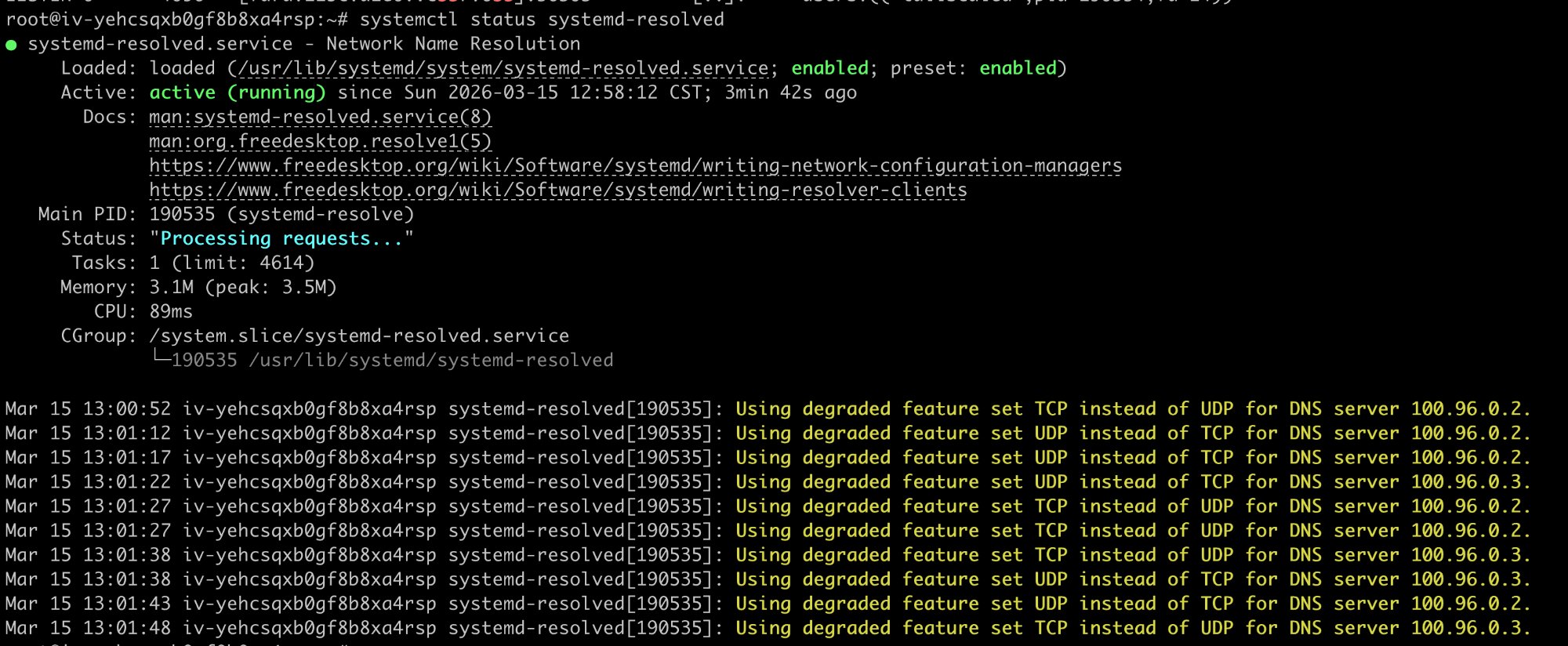Screen dimensions: 1568x646
Task: Click the green "enabled" right after the unit path
Action: (829, 68)
